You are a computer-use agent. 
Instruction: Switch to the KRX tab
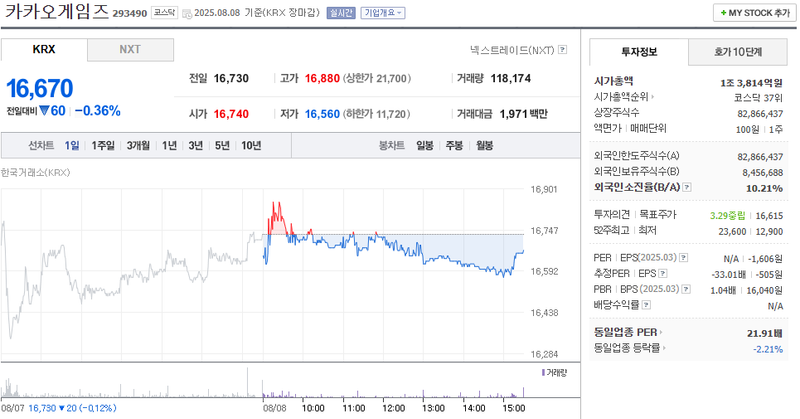point(44,50)
